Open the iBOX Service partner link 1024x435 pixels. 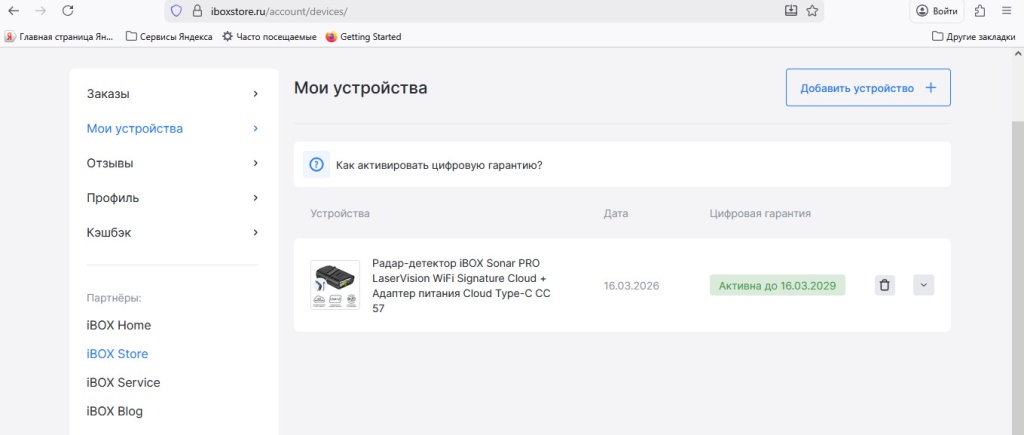coord(123,383)
